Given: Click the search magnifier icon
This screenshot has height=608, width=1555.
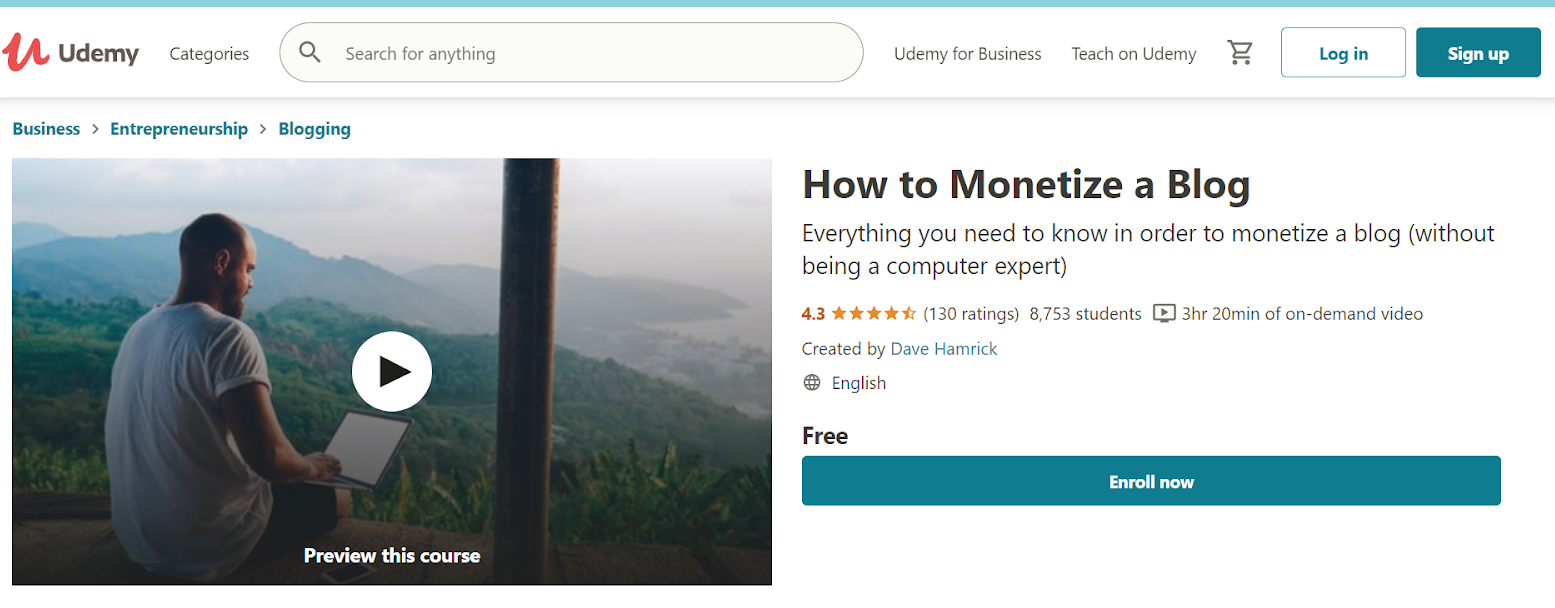Looking at the screenshot, I should point(310,53).
